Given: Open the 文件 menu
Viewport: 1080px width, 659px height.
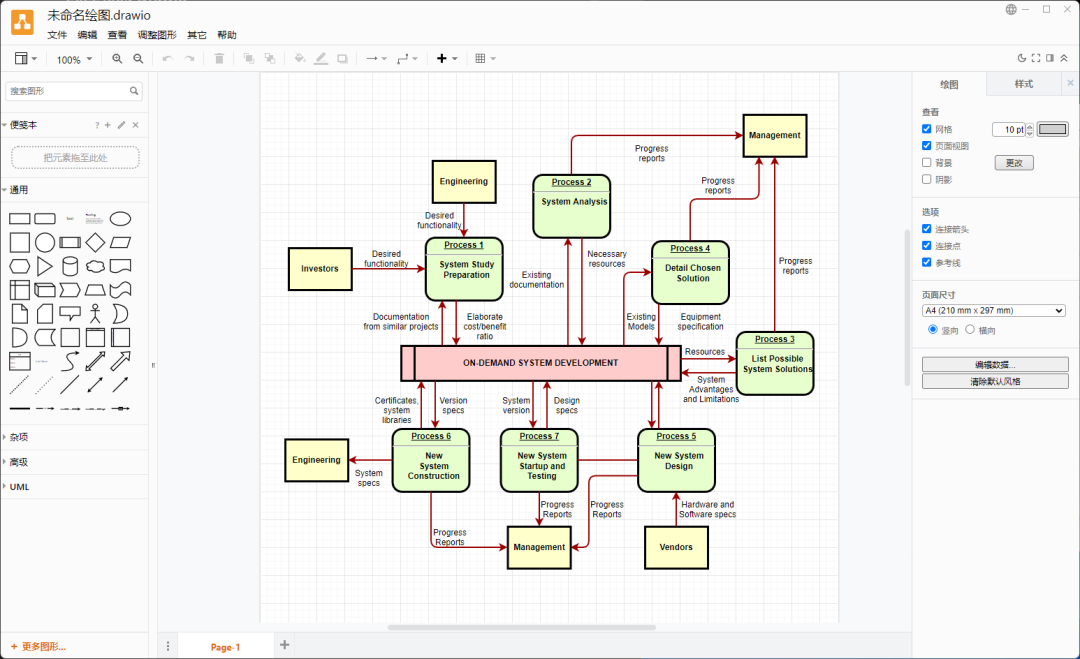Looking at the screenshot, I should pos(57,35).
